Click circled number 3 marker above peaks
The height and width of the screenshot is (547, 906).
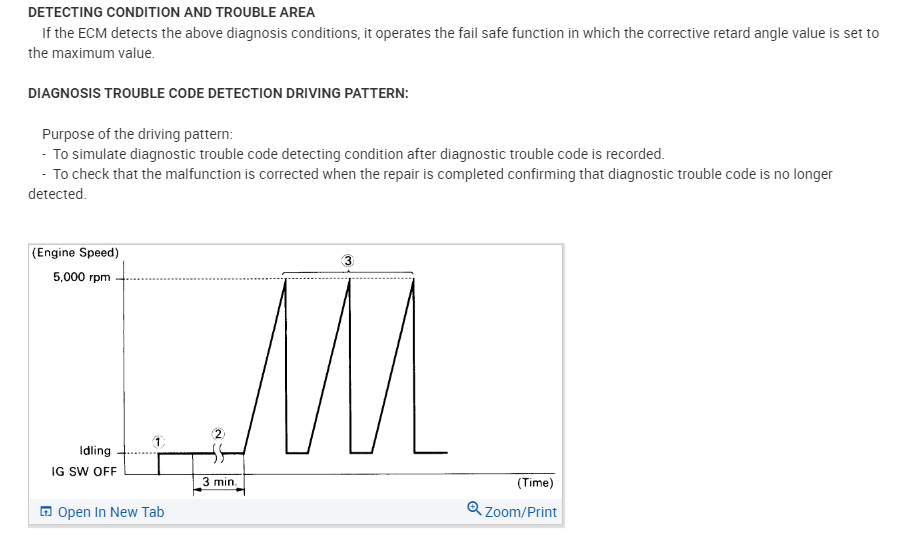pos(347,261)
